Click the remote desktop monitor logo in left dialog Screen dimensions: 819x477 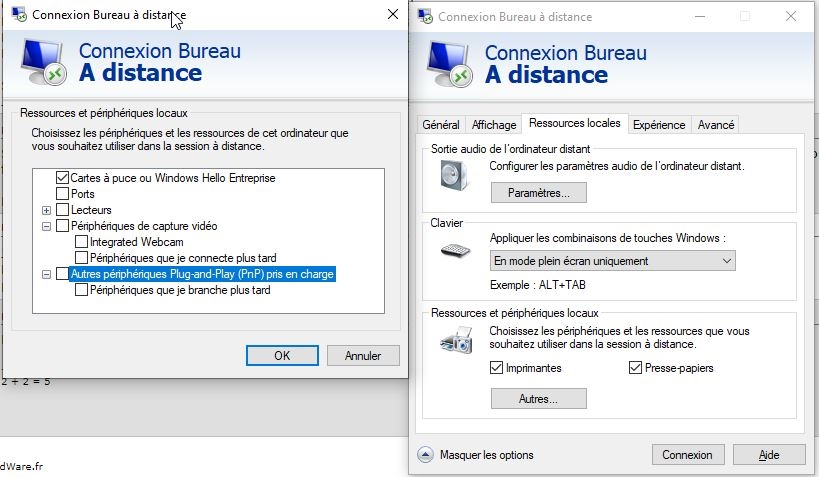(44, 62)
